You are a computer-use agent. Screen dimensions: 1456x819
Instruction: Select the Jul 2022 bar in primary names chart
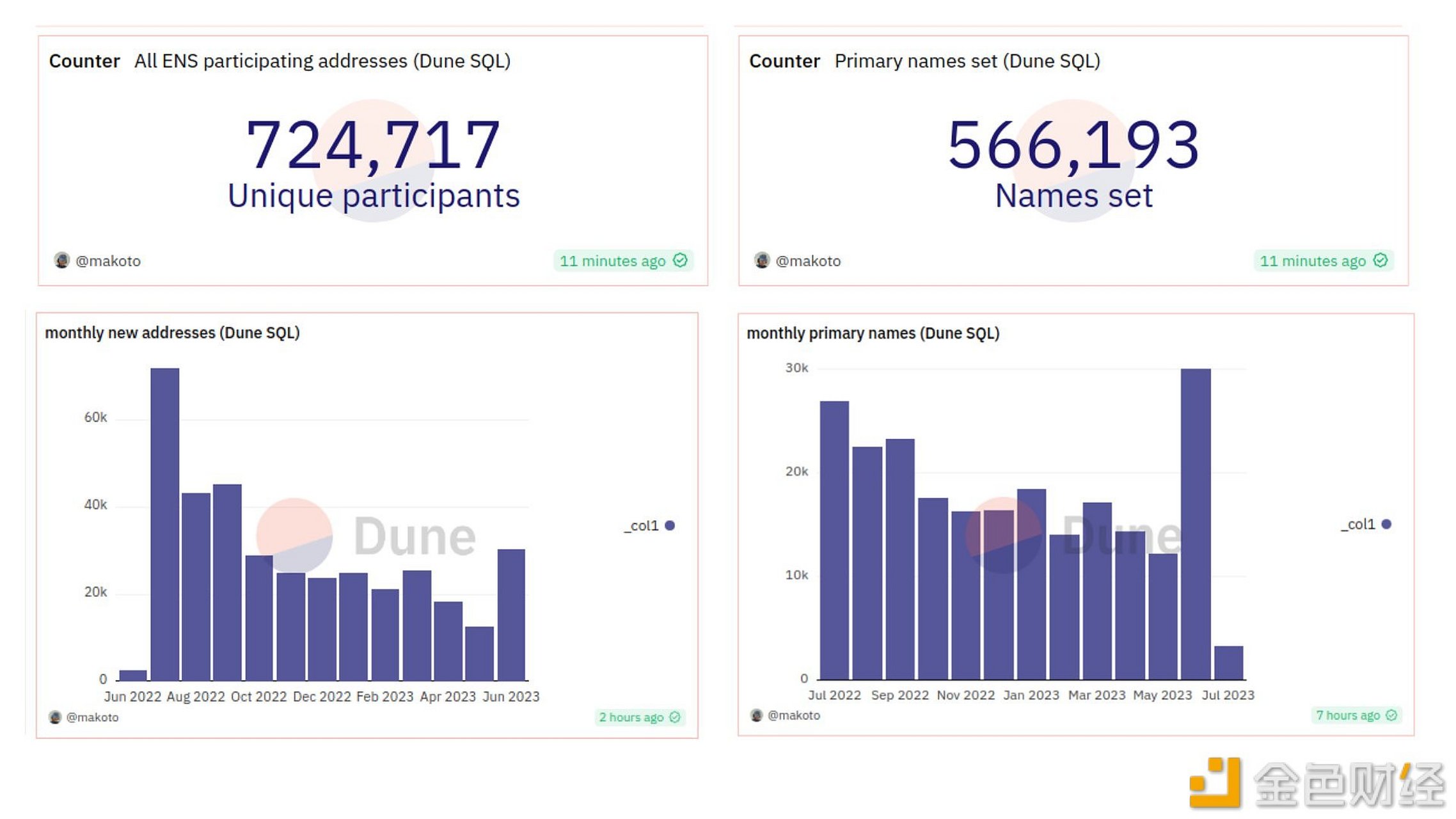coord(834,540)
